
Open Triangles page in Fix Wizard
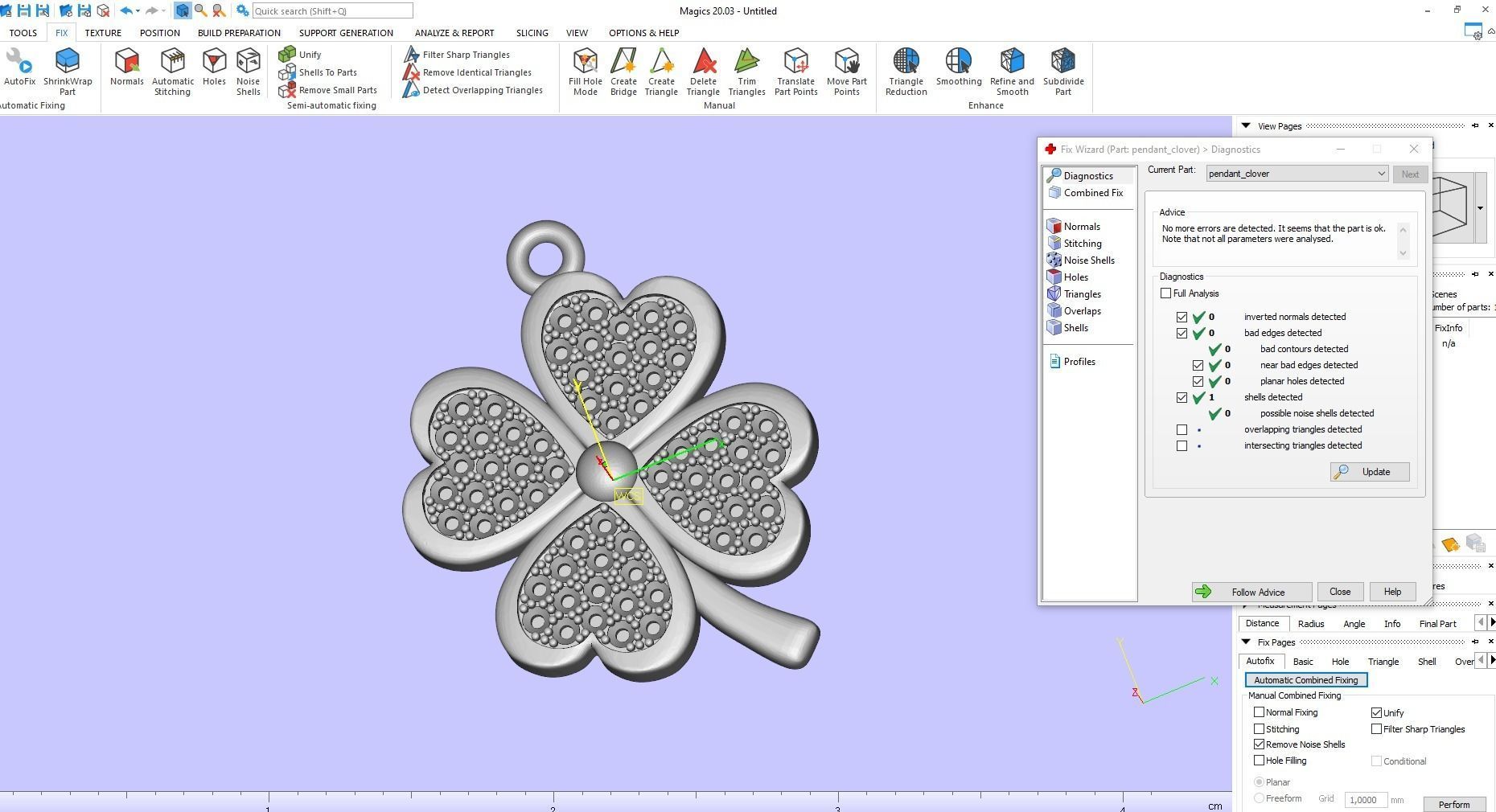pyautogui.click(x=1075, y=294)
